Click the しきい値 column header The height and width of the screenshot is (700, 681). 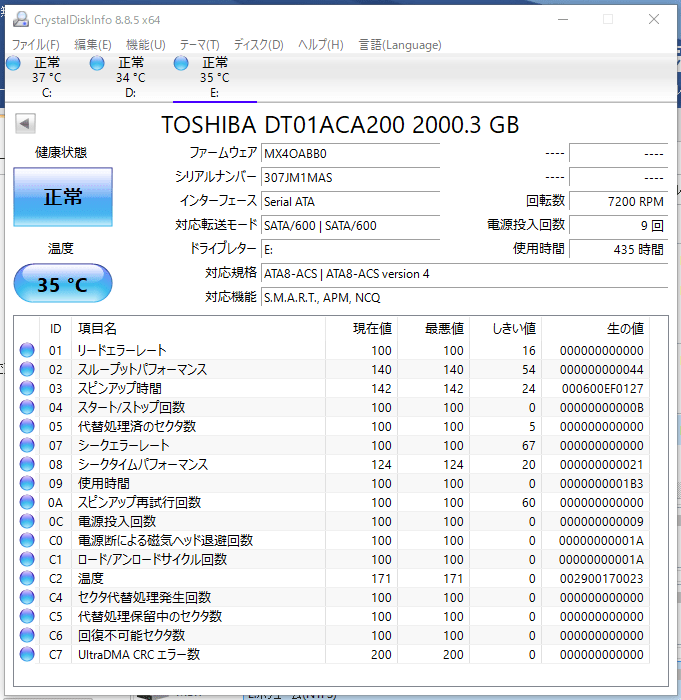(x=505, y=329)
